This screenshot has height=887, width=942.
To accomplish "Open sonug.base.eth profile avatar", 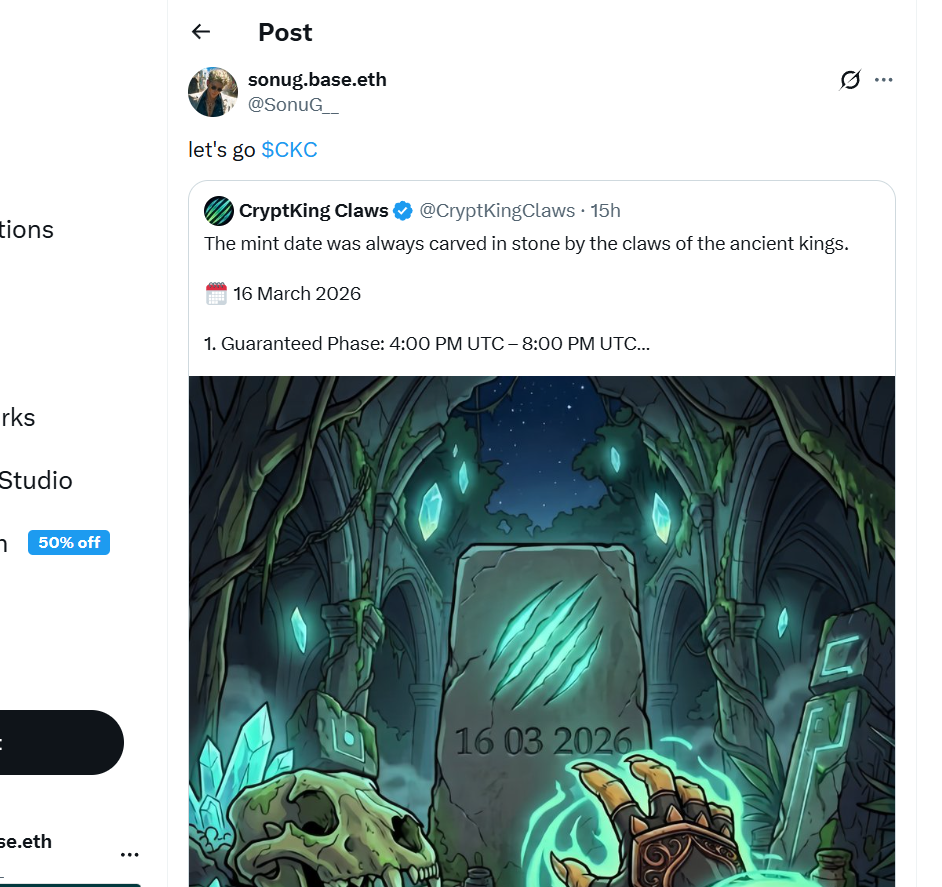I will [x=213, y=92].
